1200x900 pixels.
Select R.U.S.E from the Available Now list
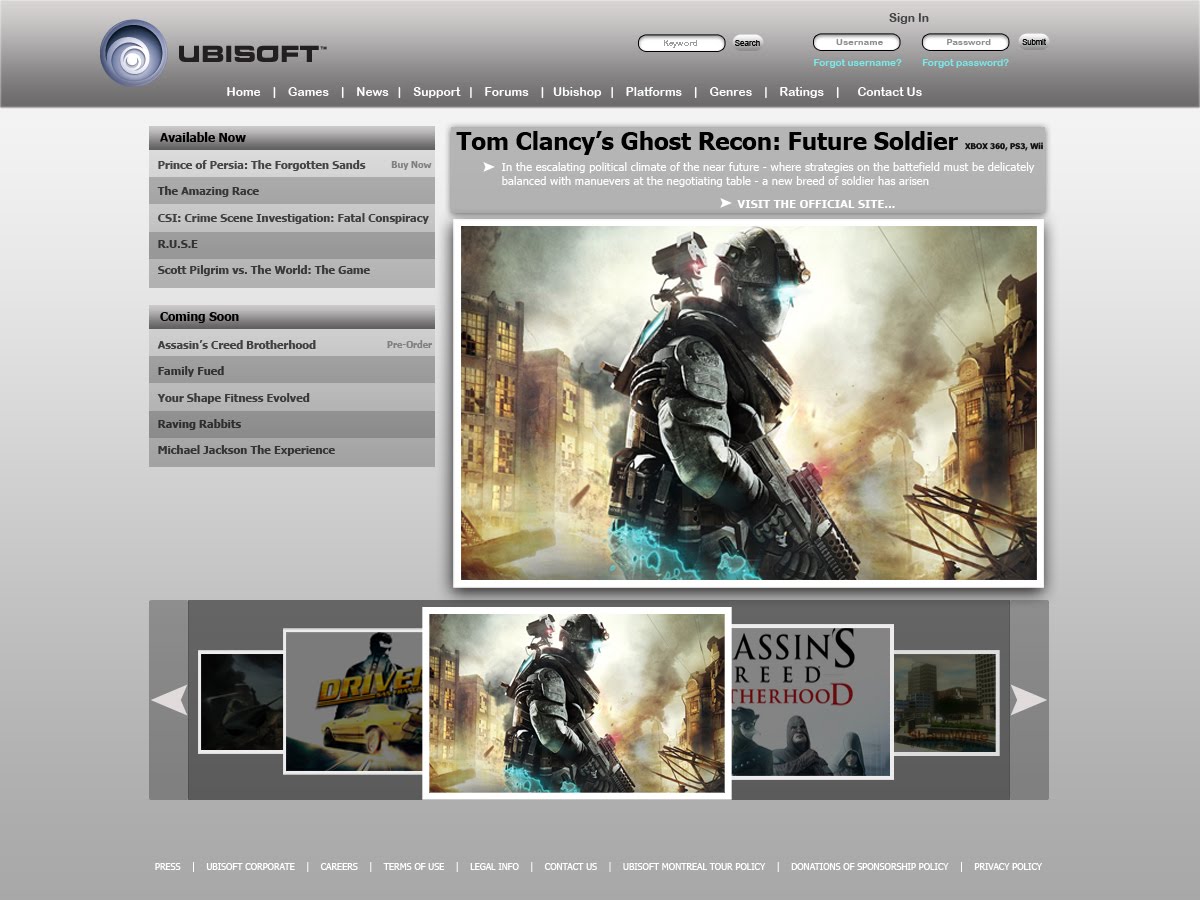tap(178, 244)
